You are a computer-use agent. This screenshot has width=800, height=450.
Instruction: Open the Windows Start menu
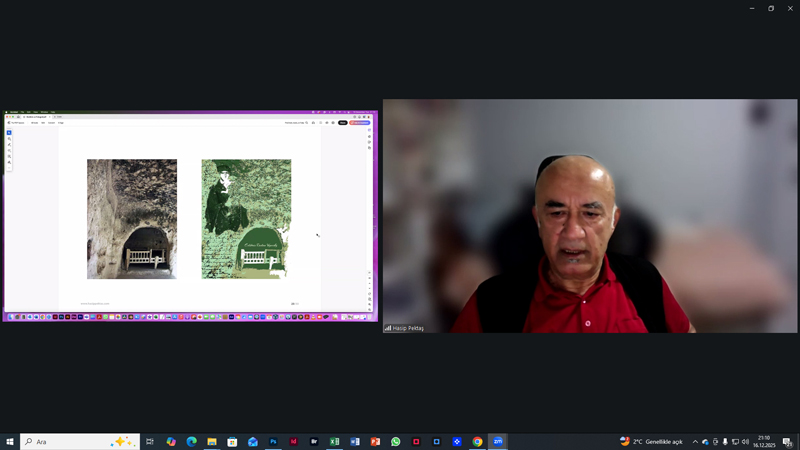tap(10, 441)
